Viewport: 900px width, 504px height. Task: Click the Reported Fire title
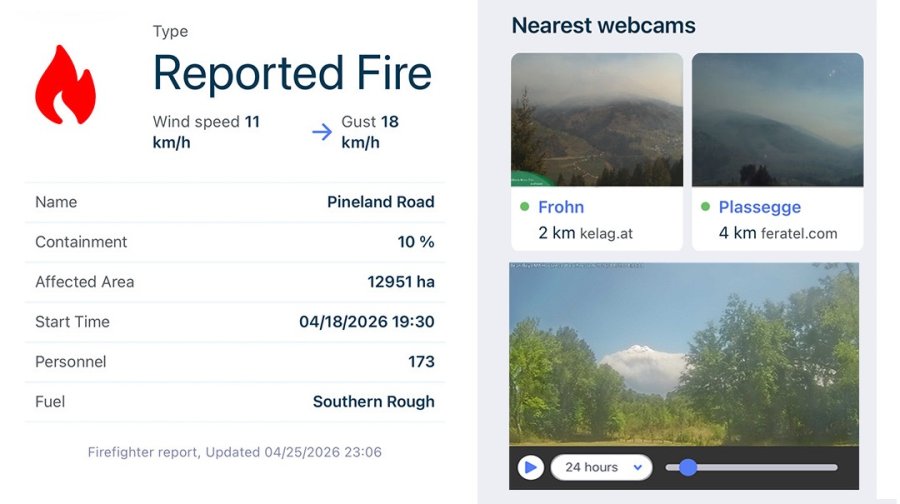pyautogui.click(x=292, y=74)
